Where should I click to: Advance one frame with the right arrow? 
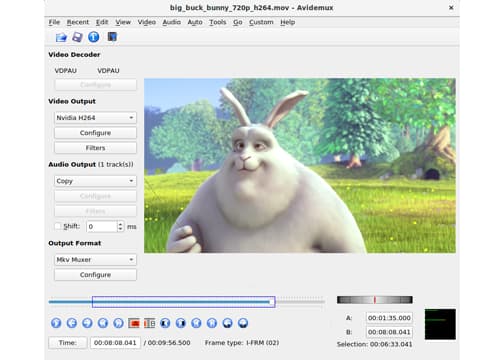87,323
